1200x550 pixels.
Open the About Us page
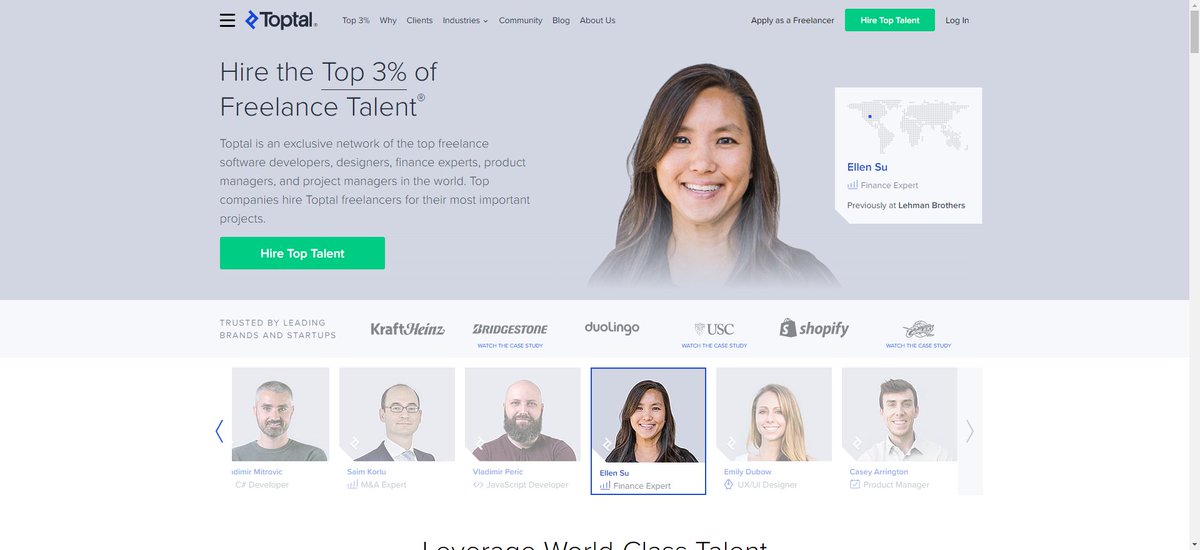598,20
